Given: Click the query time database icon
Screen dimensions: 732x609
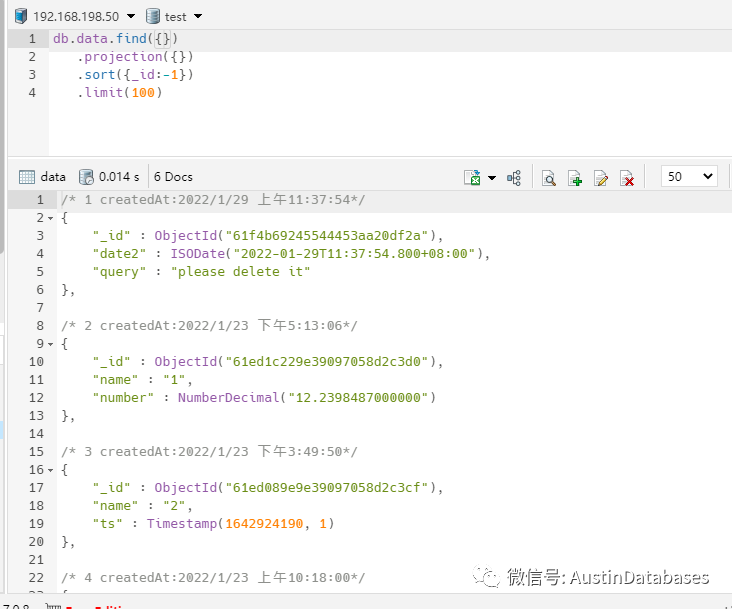Looking at the screenshot, I should pos(86,177).
